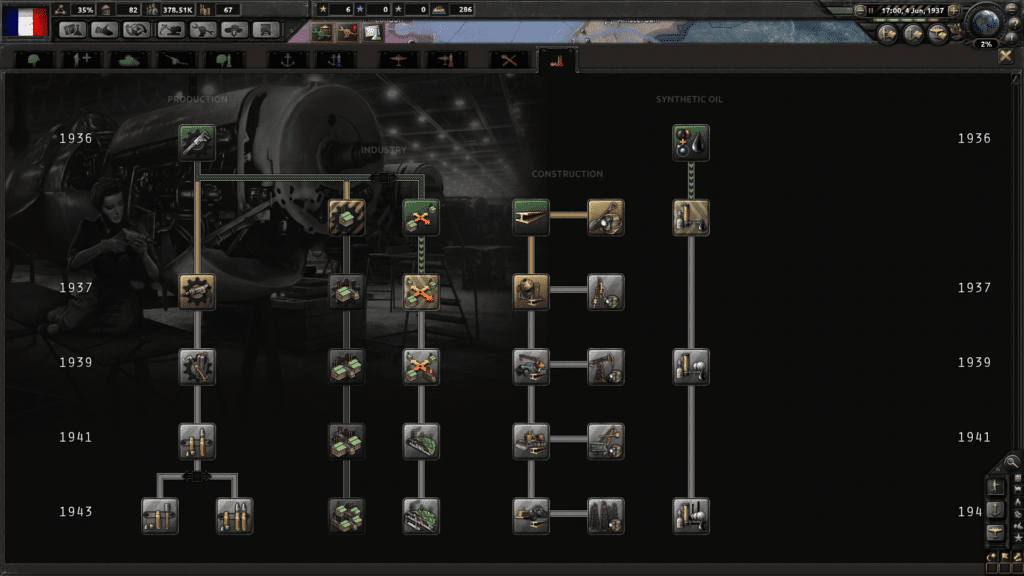Screen dimensions: 1024x576
Task: Click the 1936 Production machine tools technology
Action: pos(197,142)
